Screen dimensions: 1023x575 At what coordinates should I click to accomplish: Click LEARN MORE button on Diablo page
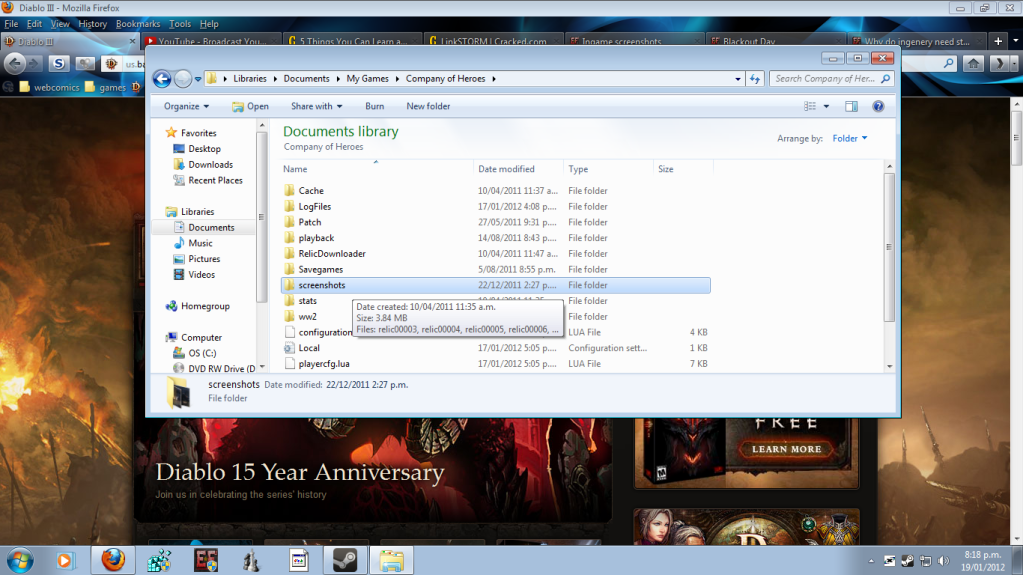click(786, 449)
